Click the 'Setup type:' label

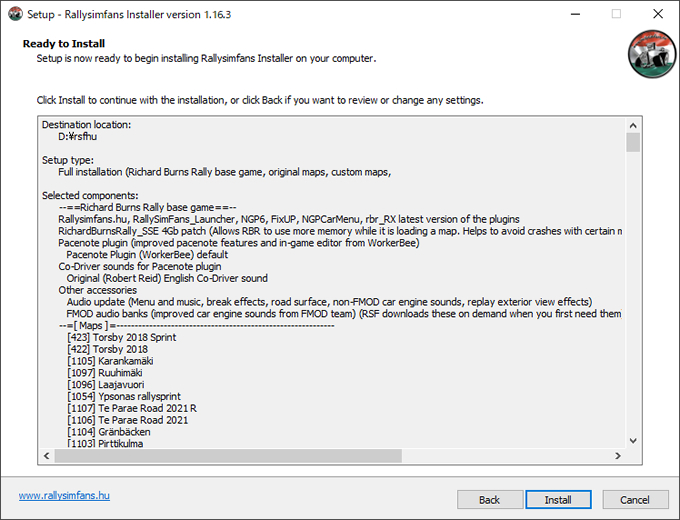coord(68,160)
